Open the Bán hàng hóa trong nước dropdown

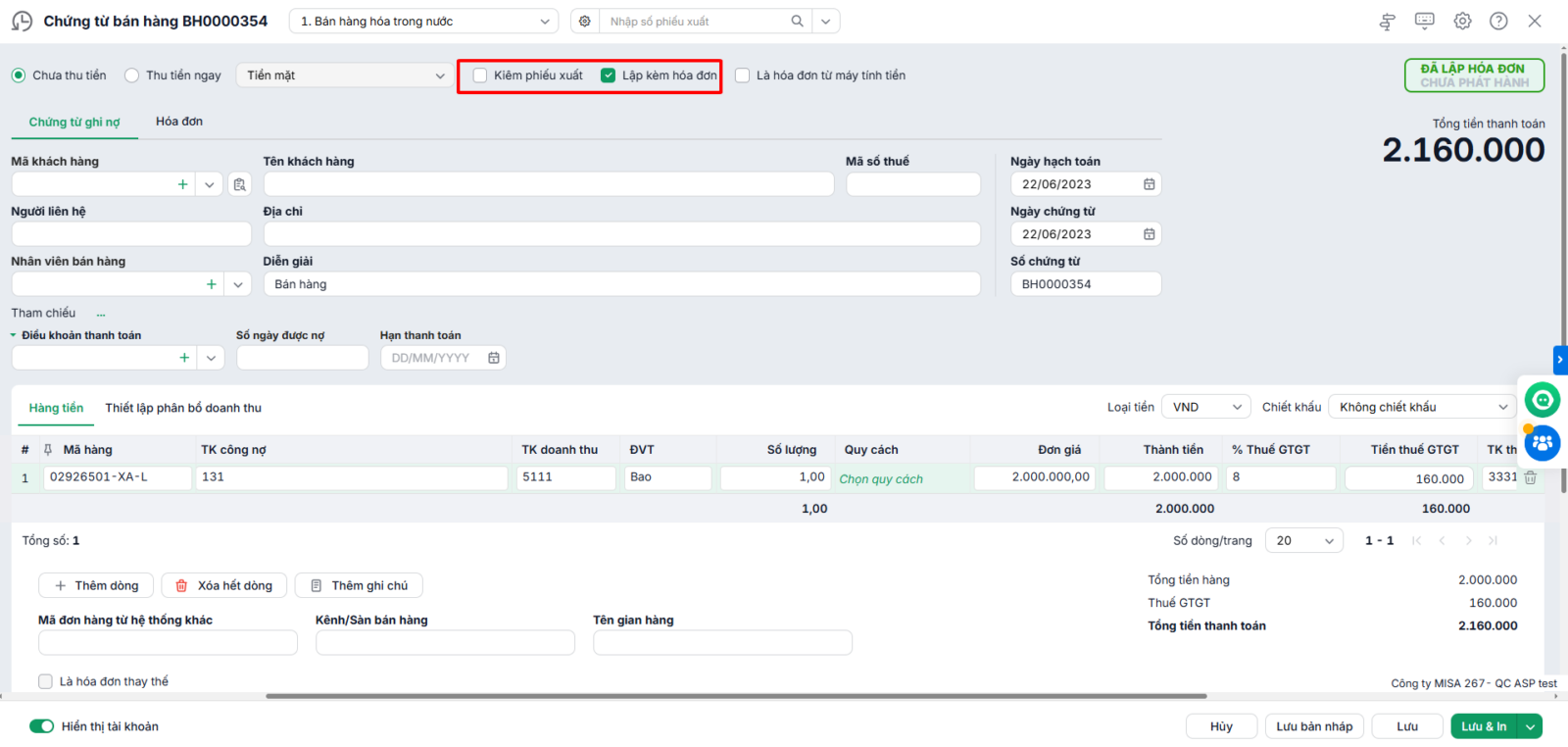(423, 22)
